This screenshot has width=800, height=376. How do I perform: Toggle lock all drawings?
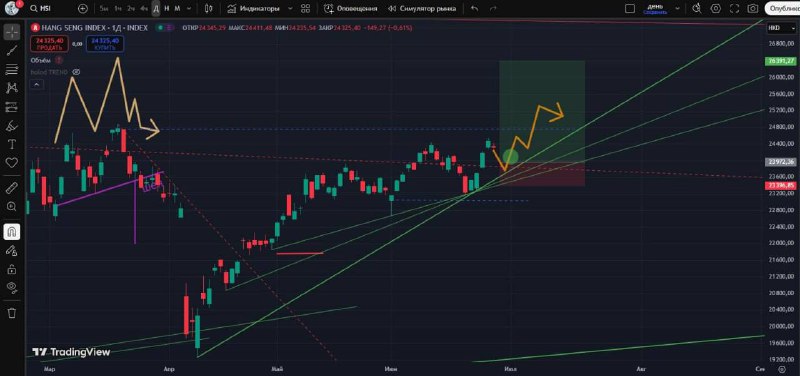[11, 269]
